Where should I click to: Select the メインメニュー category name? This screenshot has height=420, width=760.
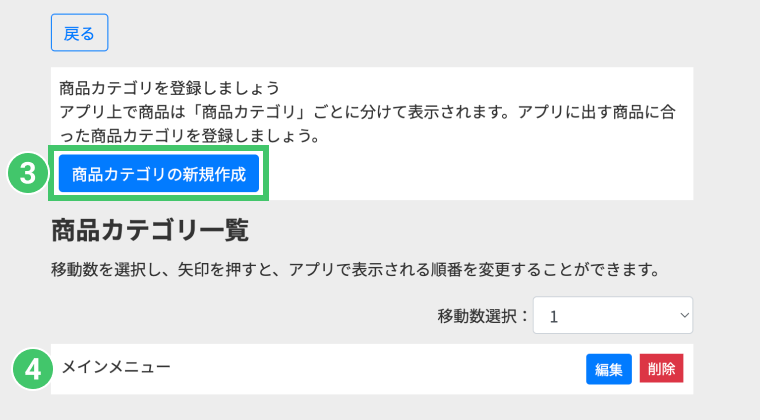(x=116, y=367)
